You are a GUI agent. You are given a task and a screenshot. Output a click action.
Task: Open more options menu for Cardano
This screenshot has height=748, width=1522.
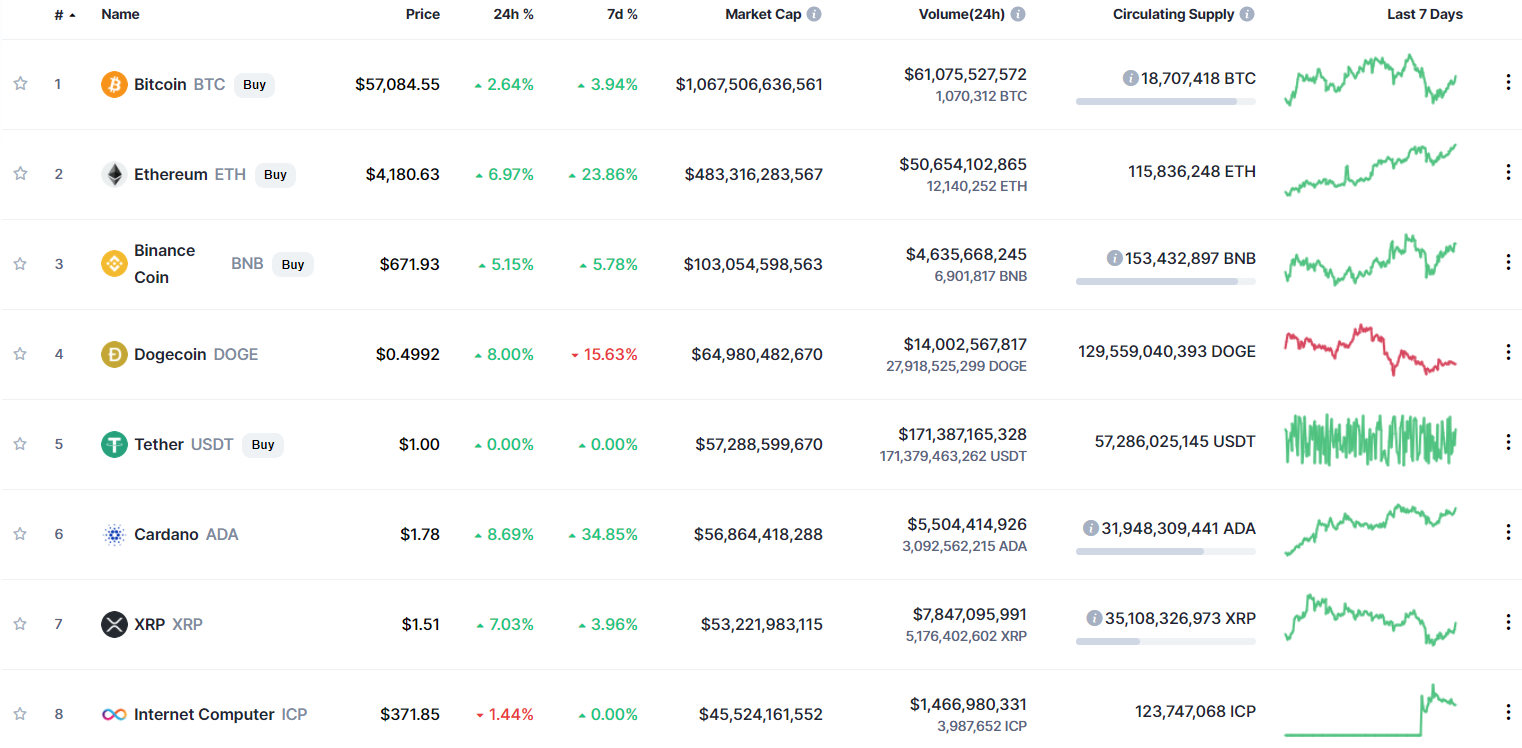pyautogui.click(x=1508, y=532)
